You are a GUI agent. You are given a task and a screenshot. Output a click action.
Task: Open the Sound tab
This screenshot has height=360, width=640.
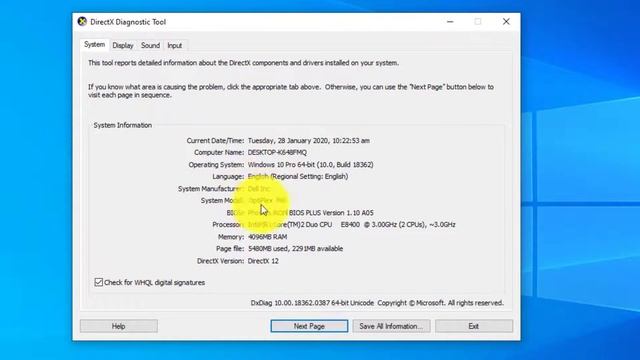point(150,45)
